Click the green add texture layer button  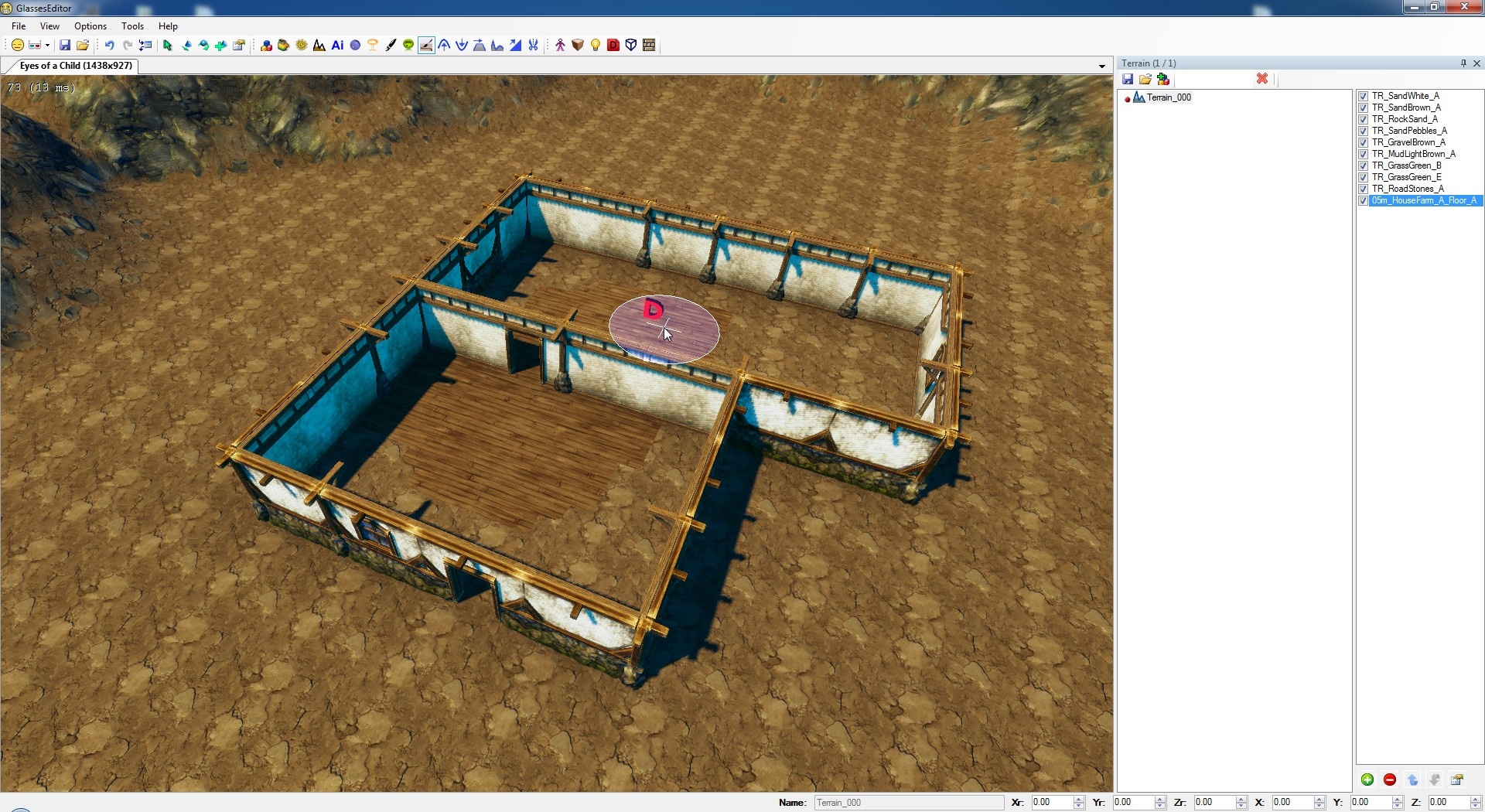1367,780
